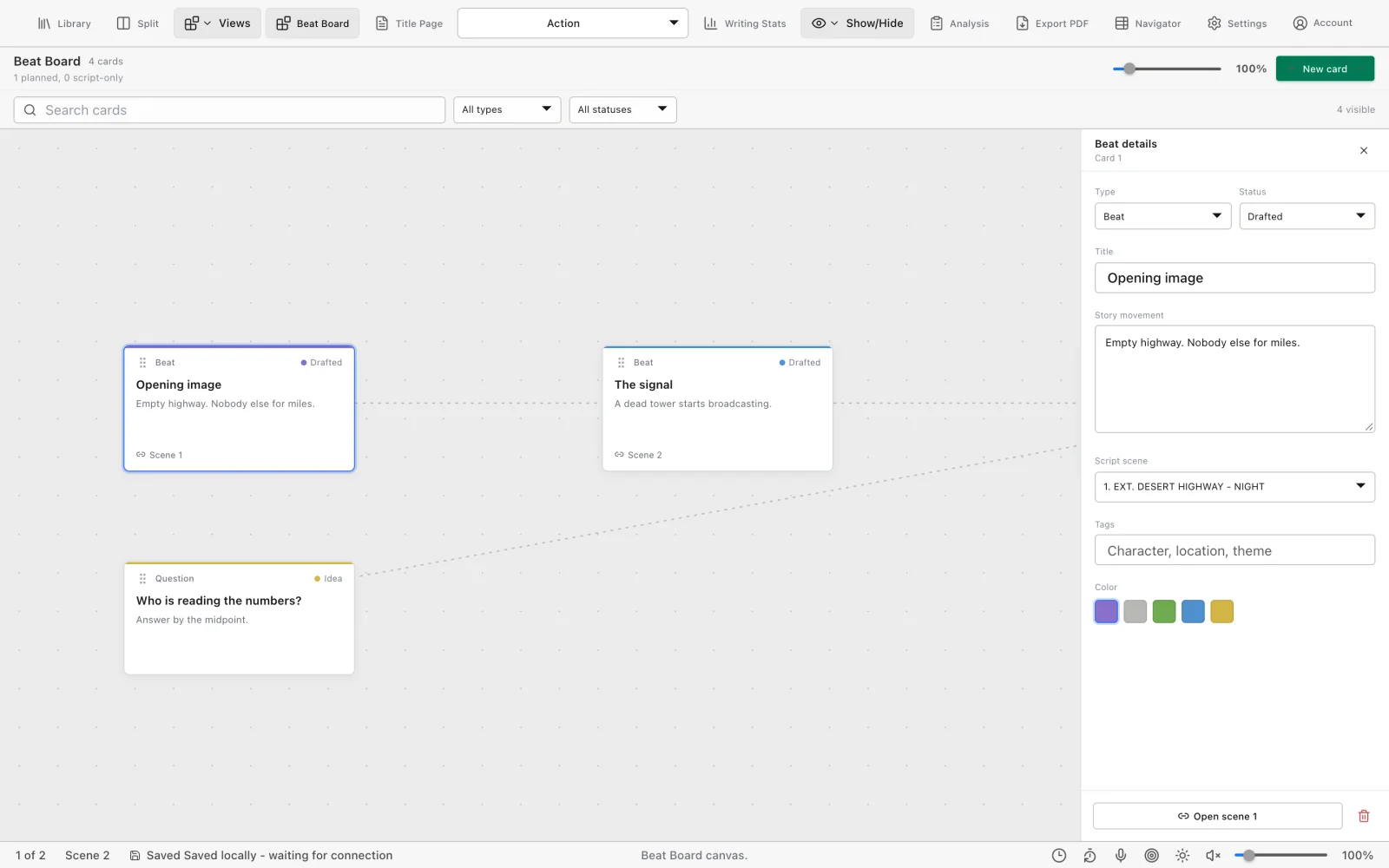Viewport: 1389px width, 868px height.
Task: Select the Beat Board tab
Action: (313, 23)
